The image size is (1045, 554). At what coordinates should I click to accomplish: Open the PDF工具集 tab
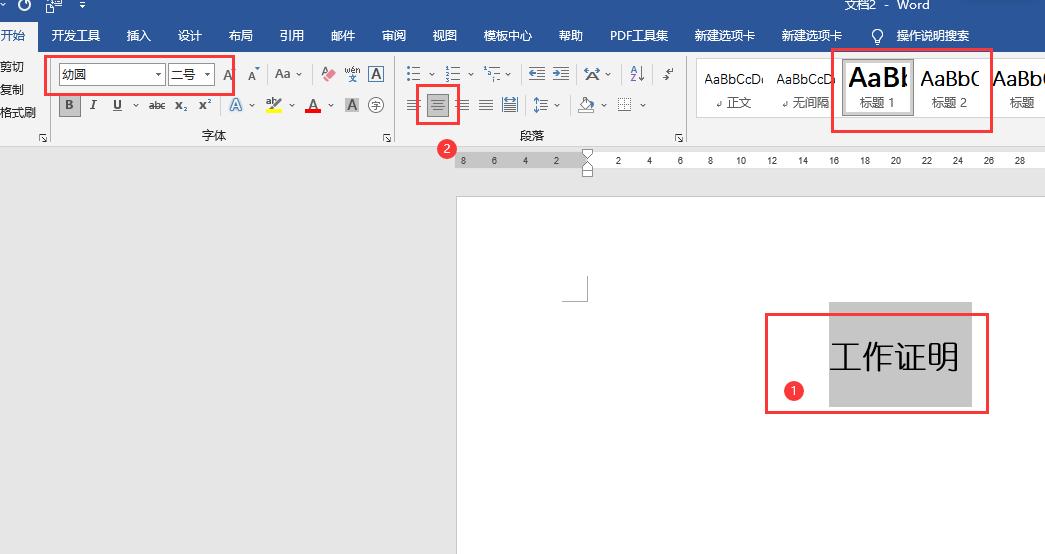[x=638, y=36]
